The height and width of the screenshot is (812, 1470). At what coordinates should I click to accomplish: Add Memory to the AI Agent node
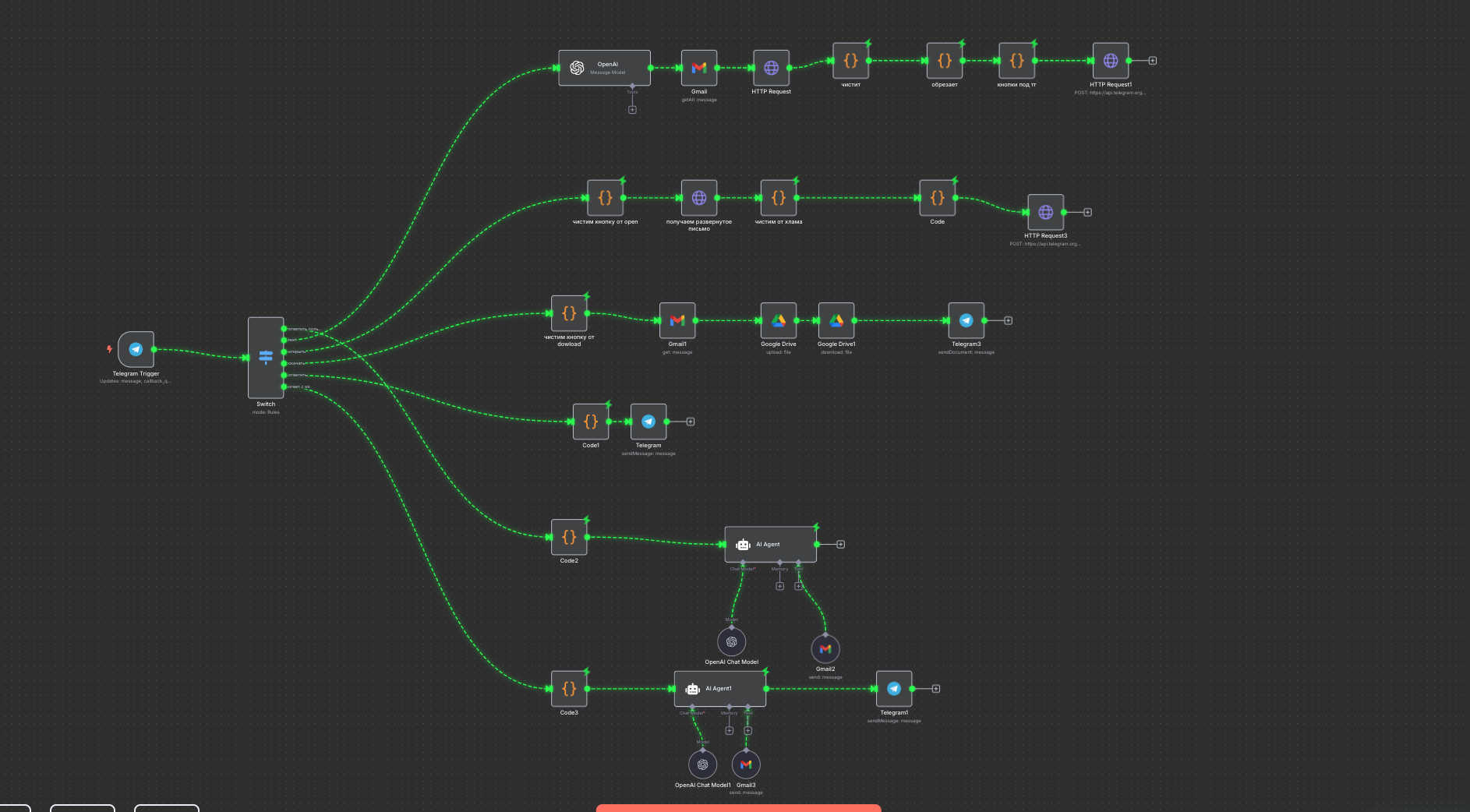(x=779, y=586)
